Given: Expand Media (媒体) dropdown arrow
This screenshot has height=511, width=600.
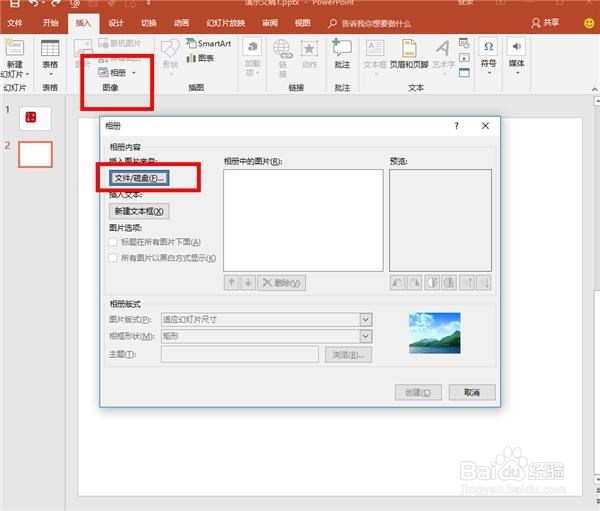Looking at the screenshot, I should click(x=517, y=72).
